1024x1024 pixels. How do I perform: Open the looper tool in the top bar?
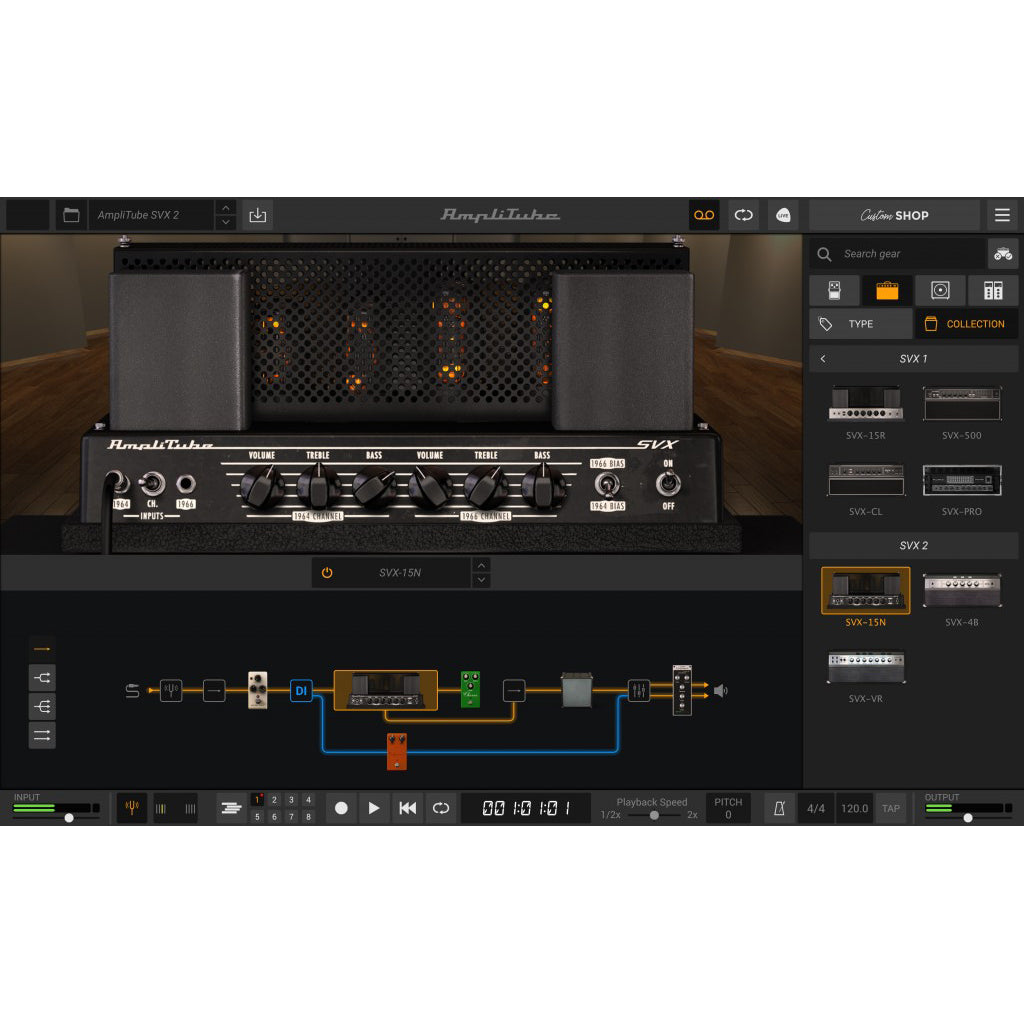pyautogui.click(x=704, y=214)
